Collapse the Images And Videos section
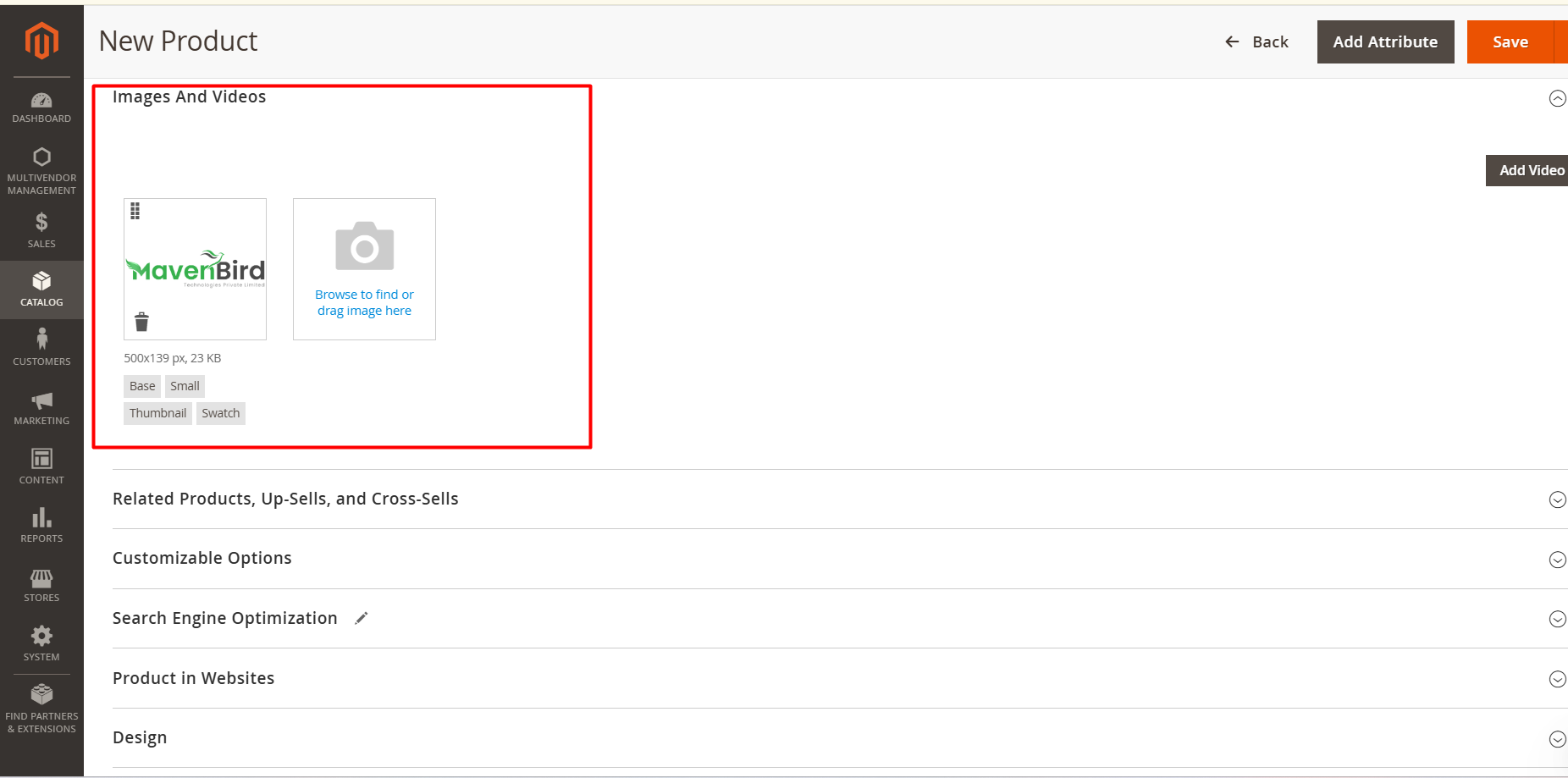The height and width of the screenshot is (778, 1568). [1557, 98]
